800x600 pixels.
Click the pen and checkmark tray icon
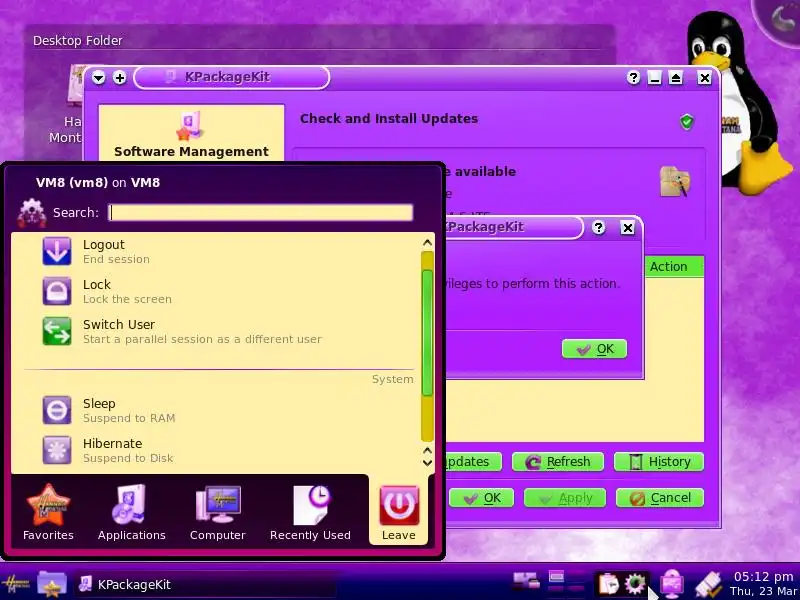tap(709, 585)
